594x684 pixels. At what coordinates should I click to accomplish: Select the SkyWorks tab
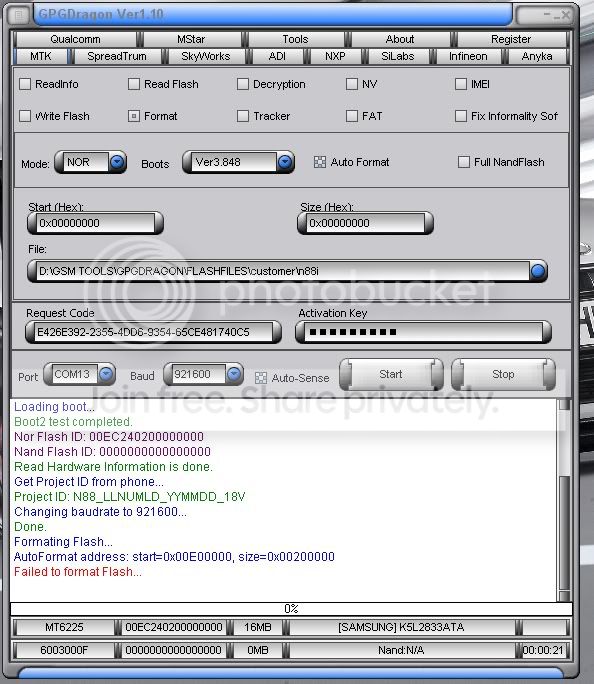click(x=205, y=56)
